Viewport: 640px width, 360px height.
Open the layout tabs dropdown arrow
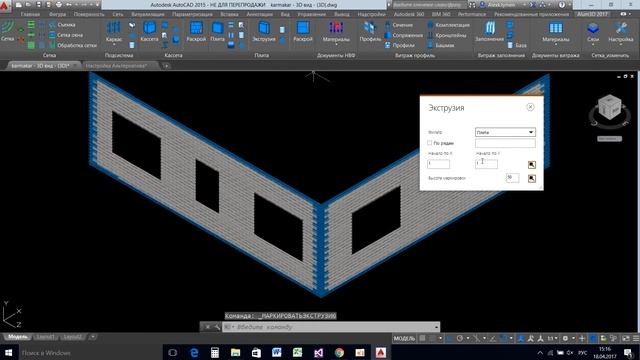click(x=93, y=337)
